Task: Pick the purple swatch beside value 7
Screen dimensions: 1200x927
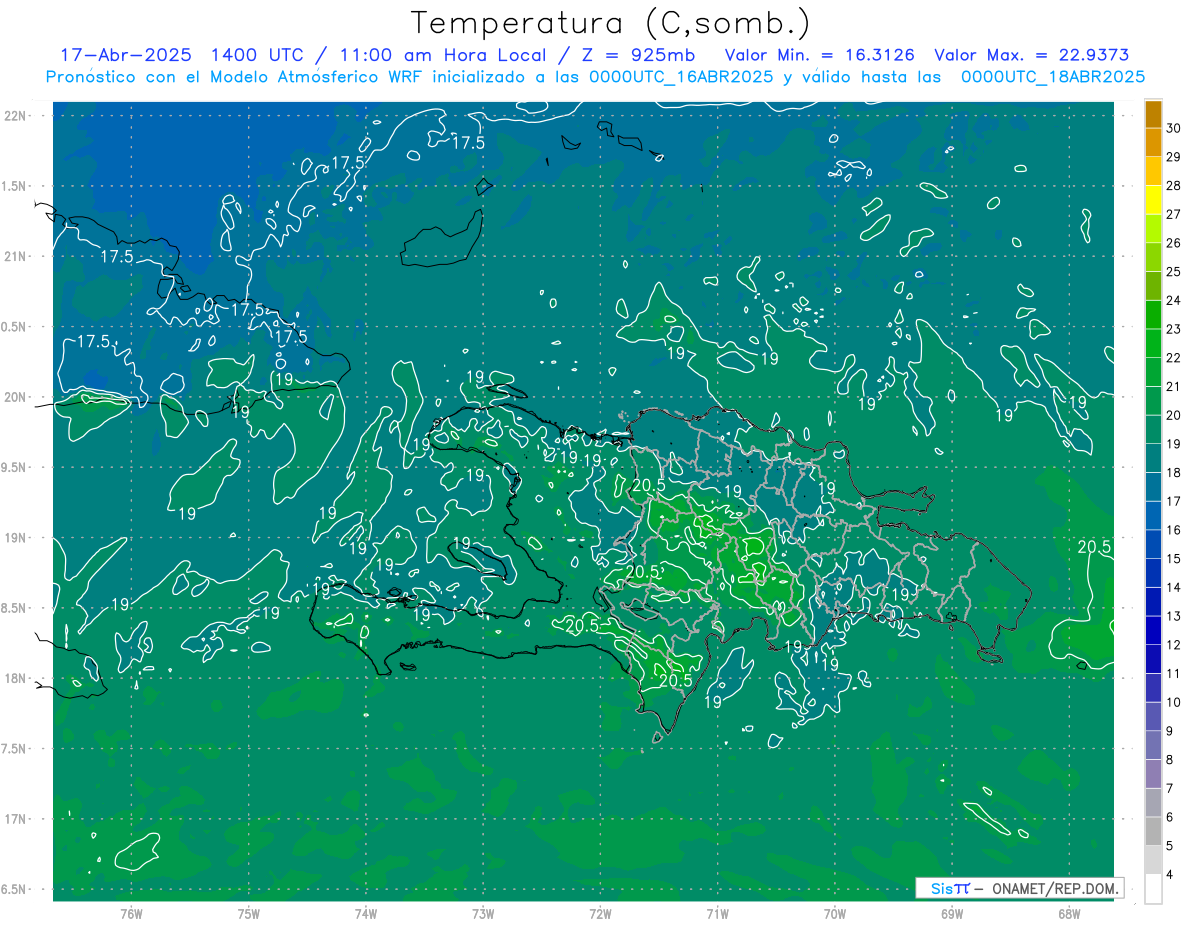Action: (1153, 774)
